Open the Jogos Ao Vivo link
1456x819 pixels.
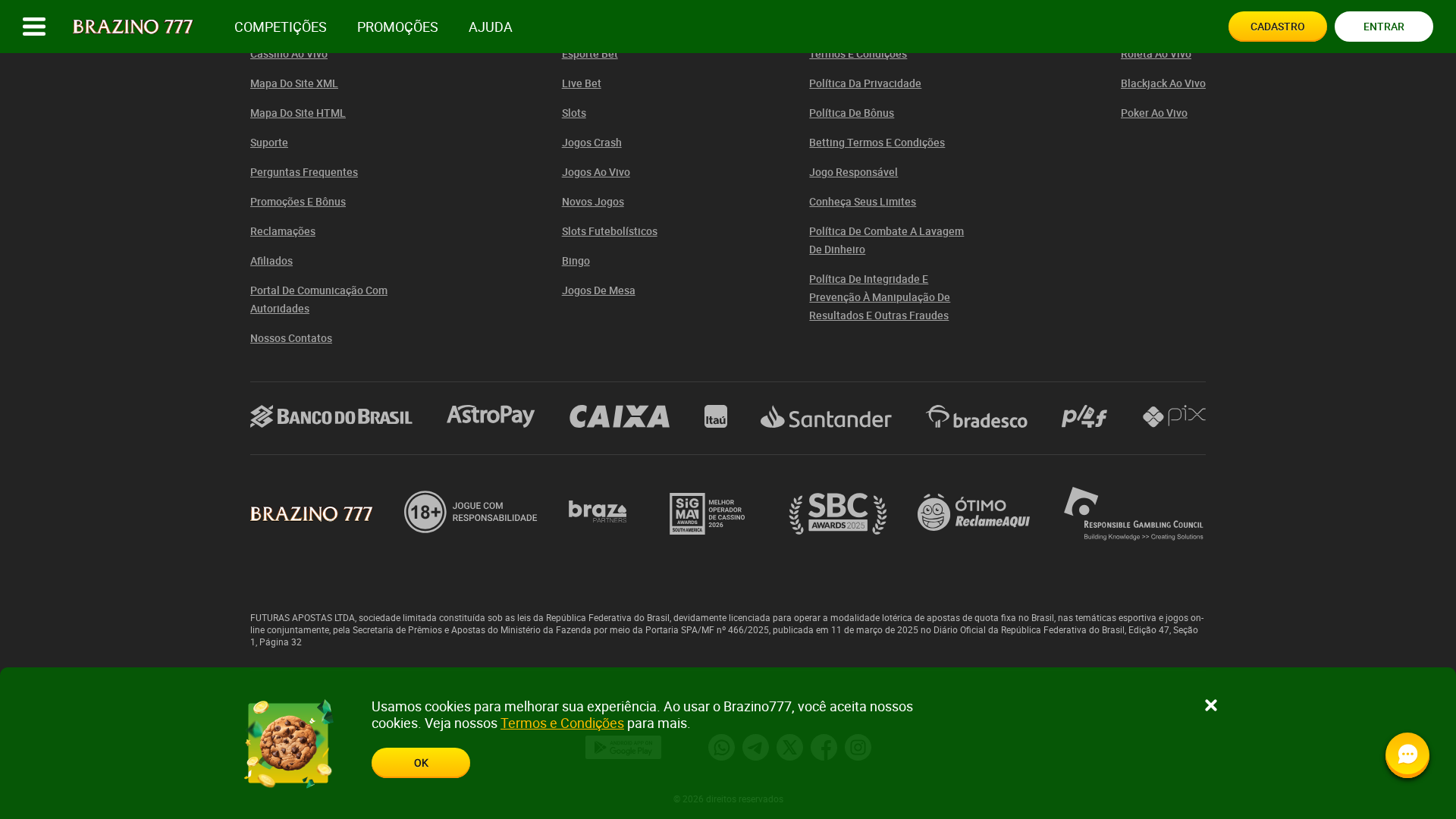click(x=596, y=172)
